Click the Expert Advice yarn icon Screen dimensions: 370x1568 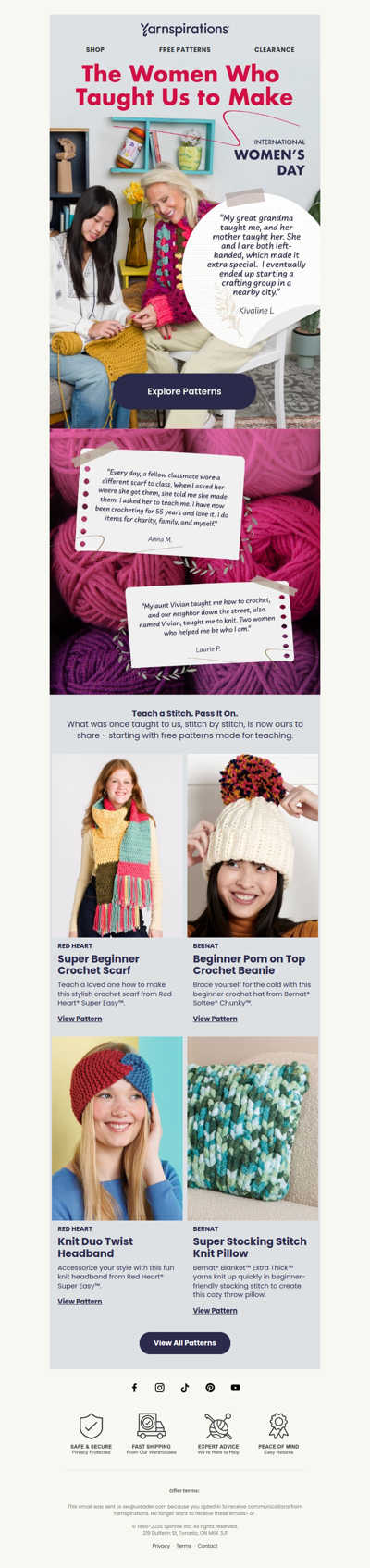point(218,1426)
